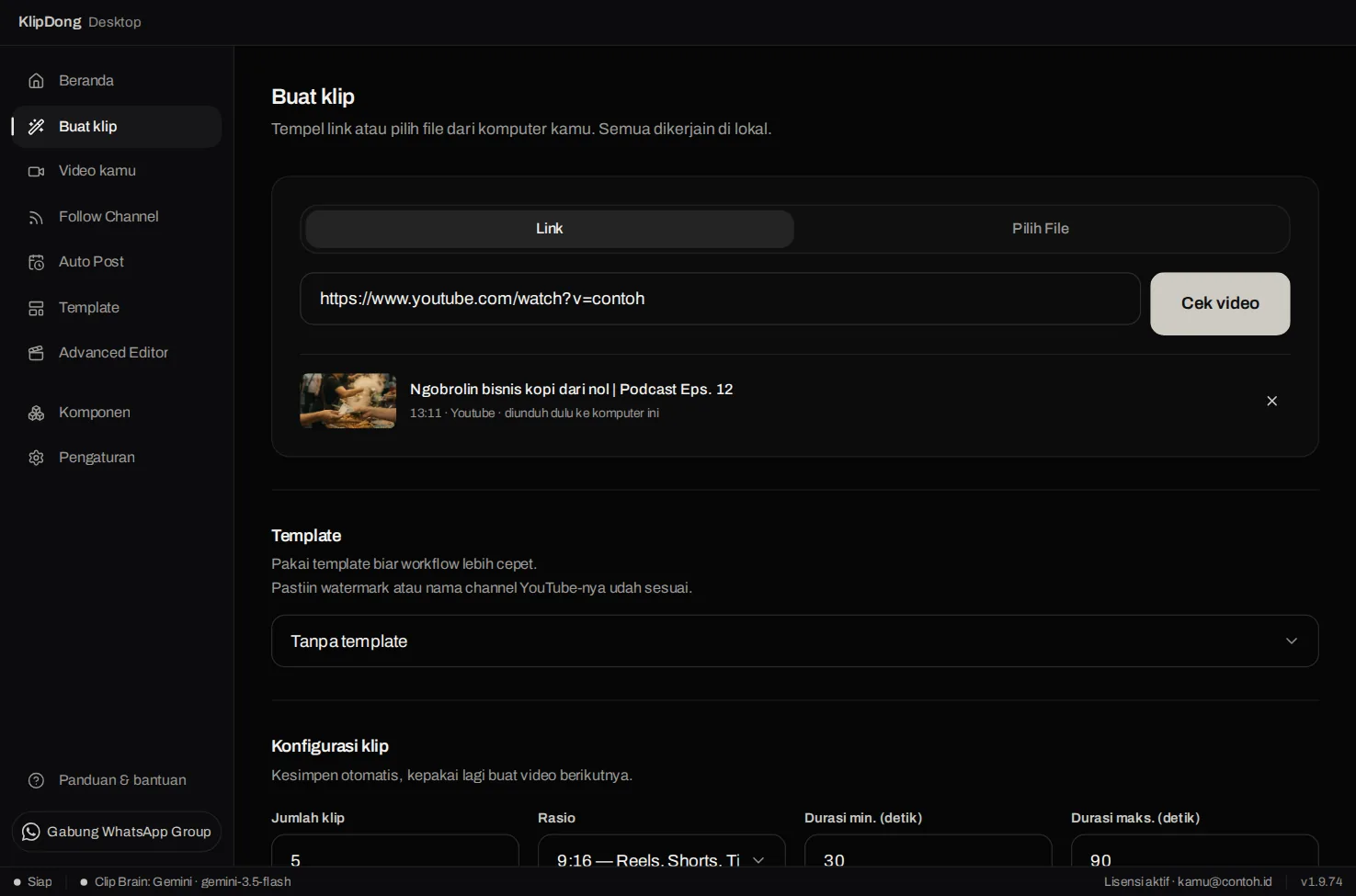The width and height of the screenshot is (1356, 896).
Task: Click the Follow Channel feed icon
Action: (36, 217)
